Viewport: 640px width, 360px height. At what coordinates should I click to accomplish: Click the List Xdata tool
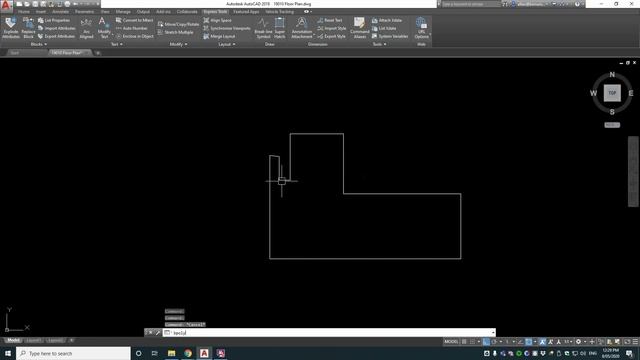[384, 28]
